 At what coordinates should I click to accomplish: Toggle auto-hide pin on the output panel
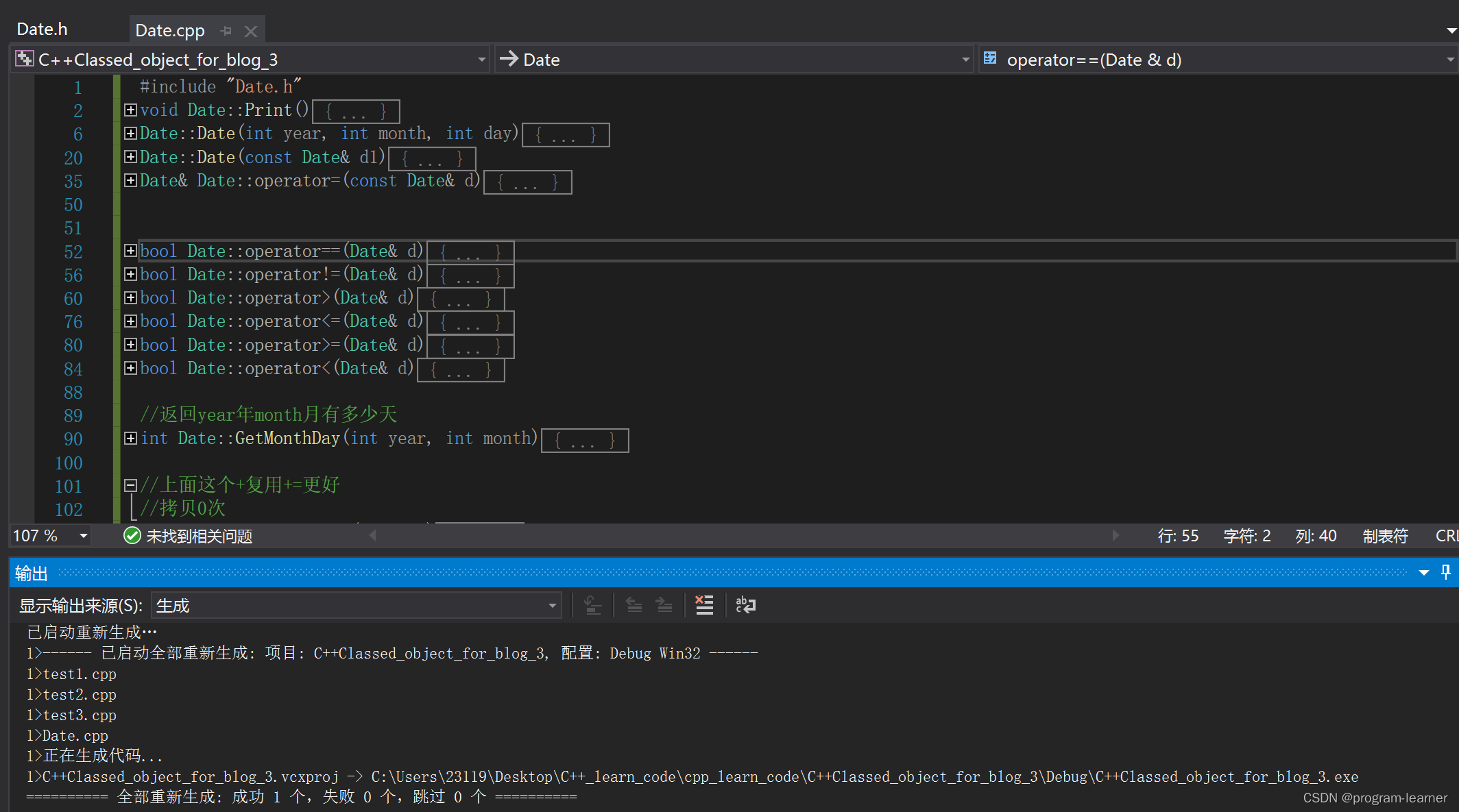click(1445, 572)
